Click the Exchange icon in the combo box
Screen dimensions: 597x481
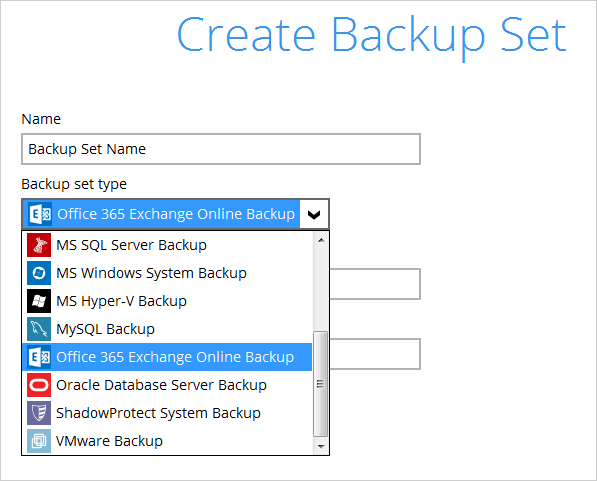tap(40, 214)
